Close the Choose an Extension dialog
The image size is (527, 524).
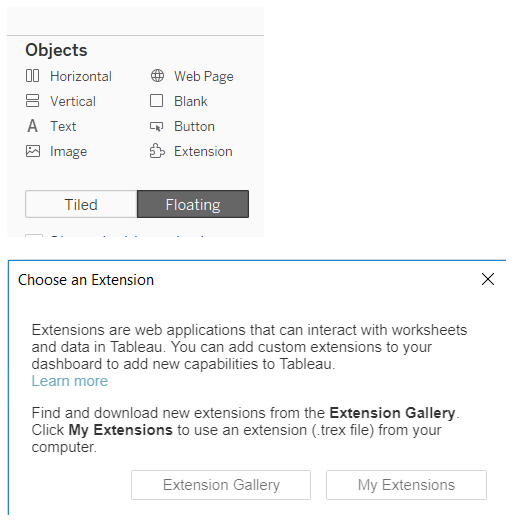click(x=488, y=279)
